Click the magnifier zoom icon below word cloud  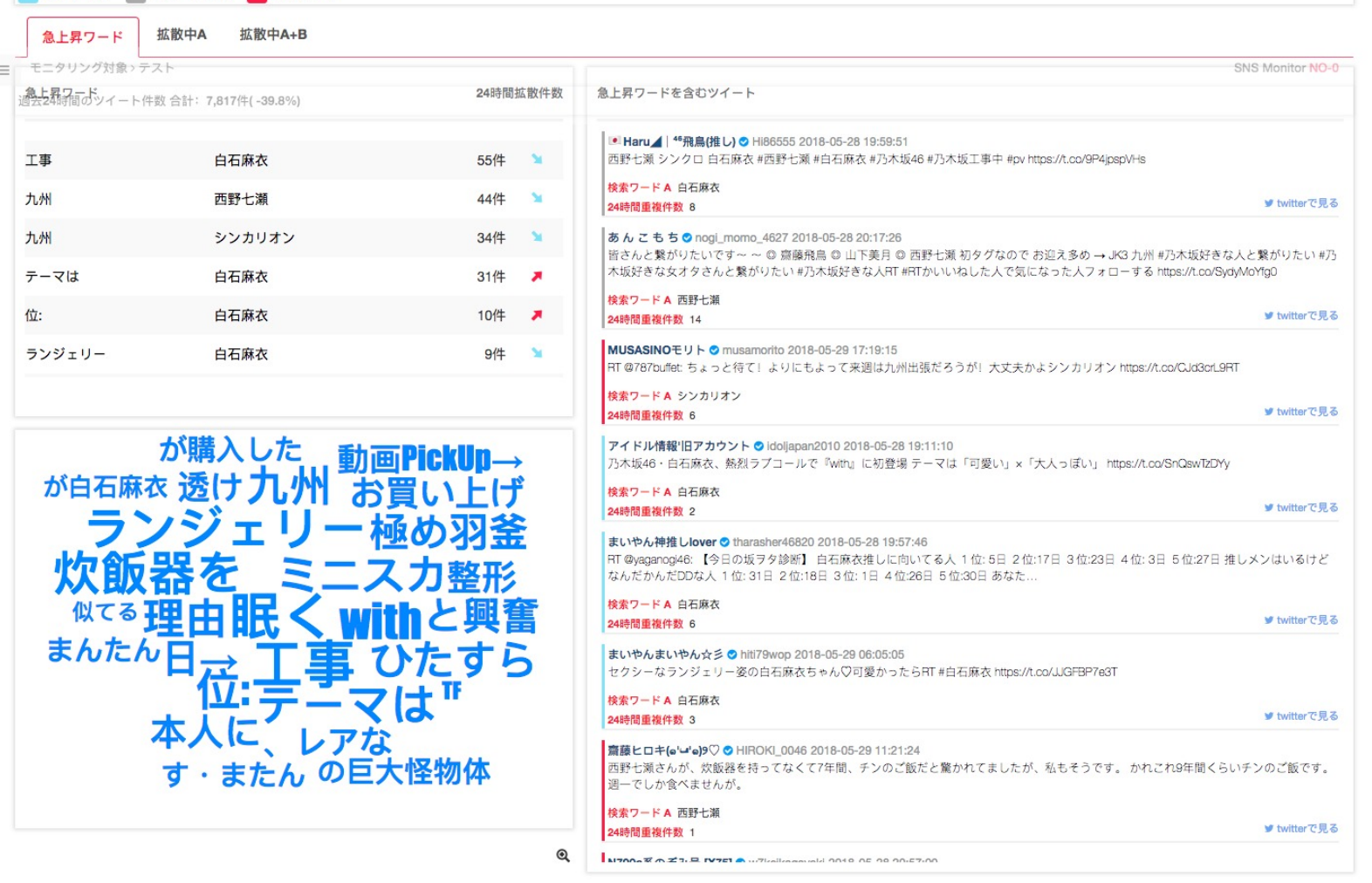[563, 856]
